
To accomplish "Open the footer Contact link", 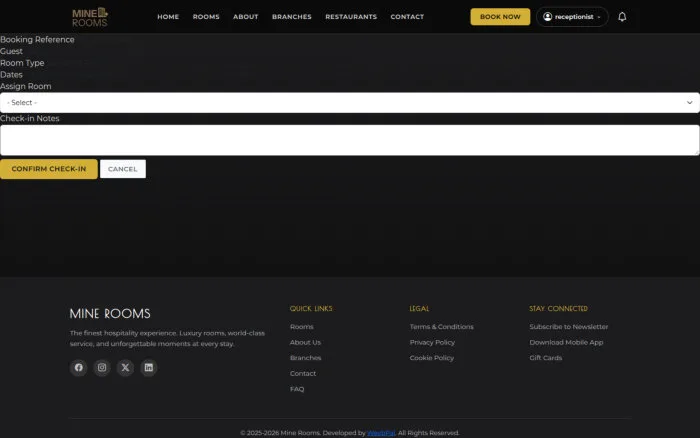I will coord(303,374).
